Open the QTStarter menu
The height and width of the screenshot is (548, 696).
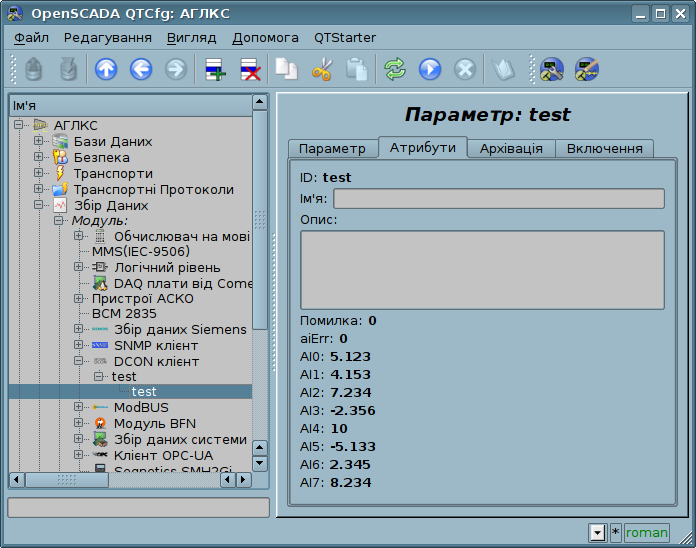[x=345, y=37]
